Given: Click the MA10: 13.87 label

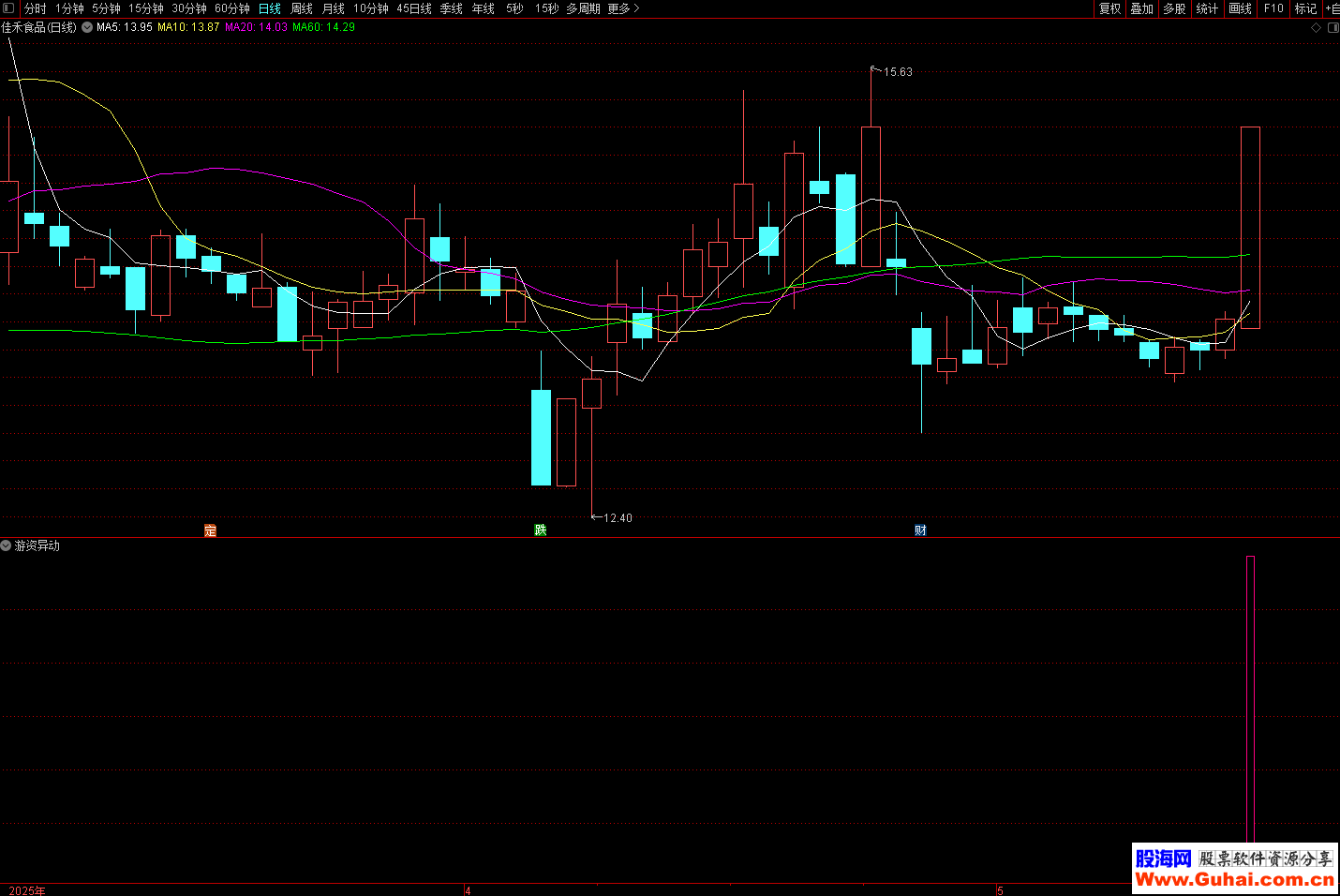Looking at the screenshot, I should click(x=188, y=27).
